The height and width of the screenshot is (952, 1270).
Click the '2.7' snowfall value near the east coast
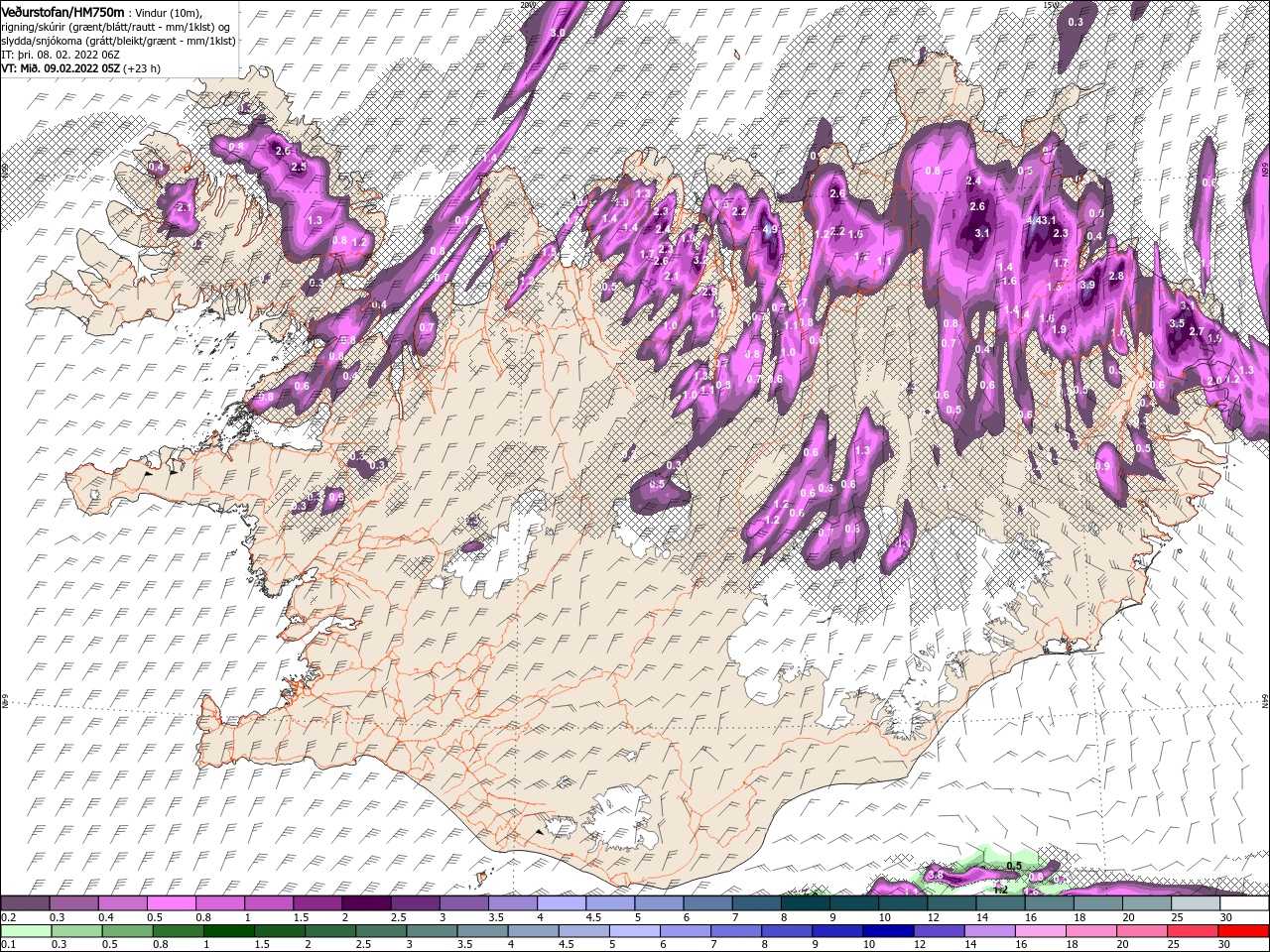[1197, 332]
